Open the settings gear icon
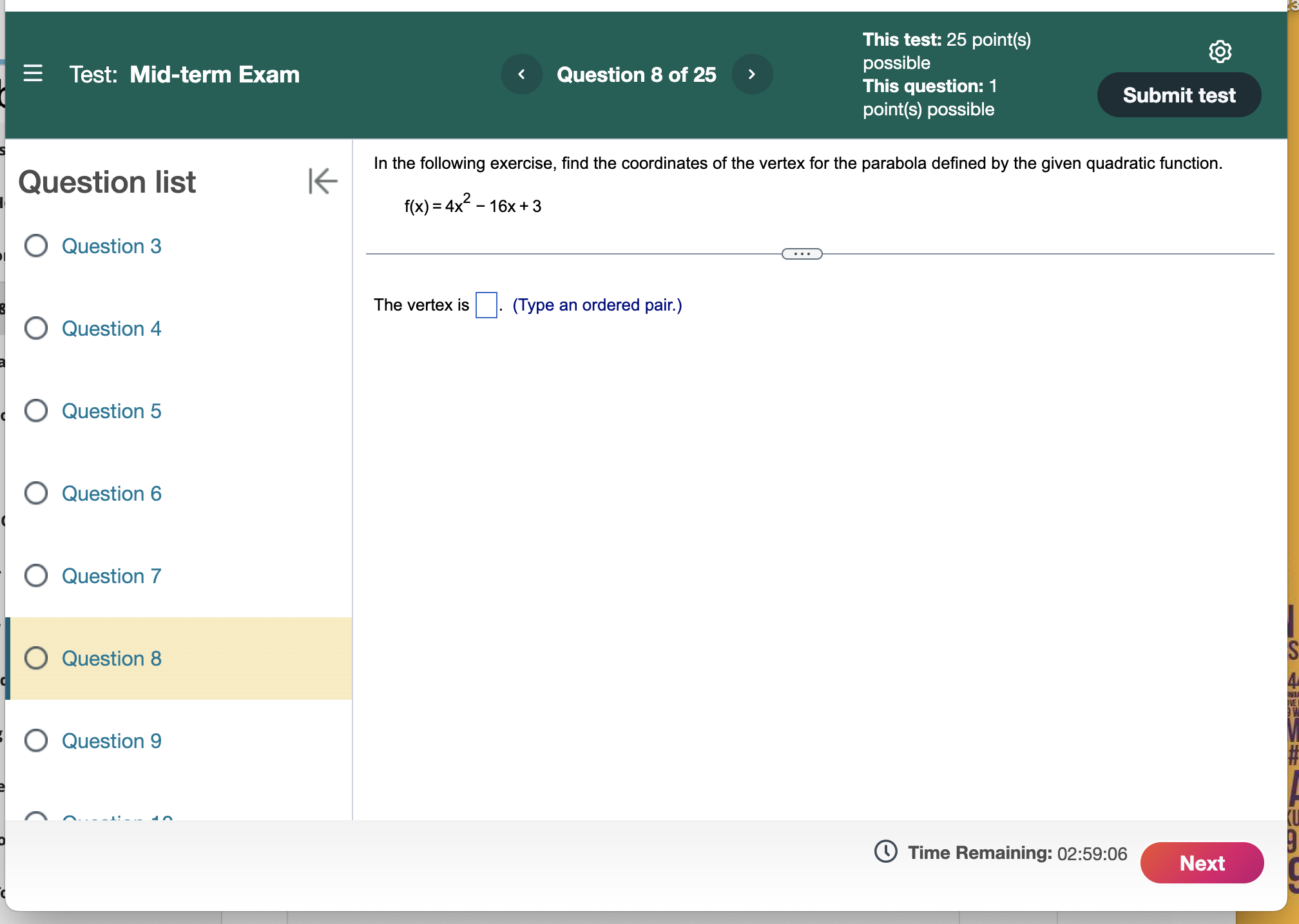Screen dimensions: 1299x924 [x=1219, y=51]
